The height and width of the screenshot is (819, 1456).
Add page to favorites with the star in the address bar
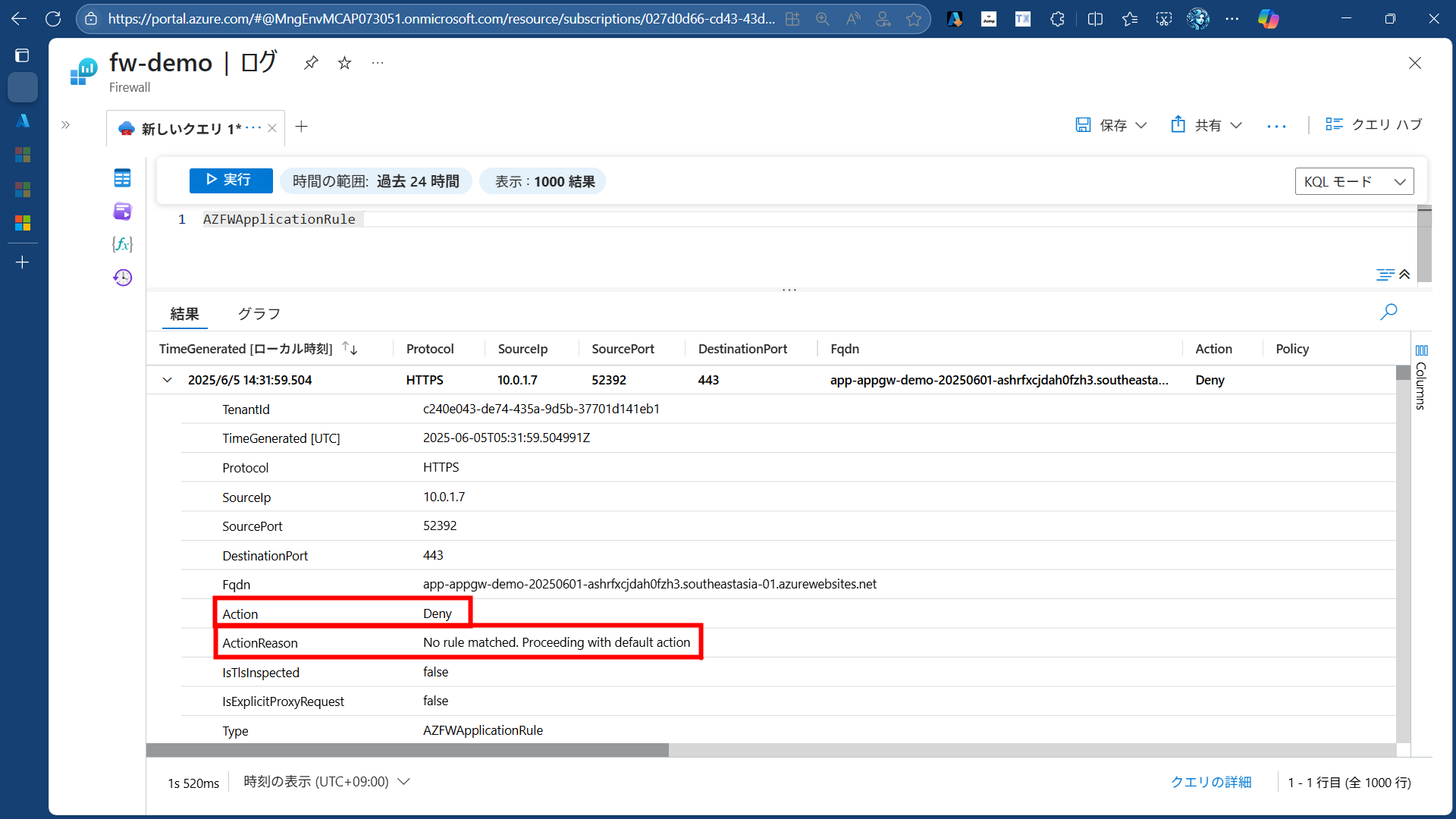914,19
